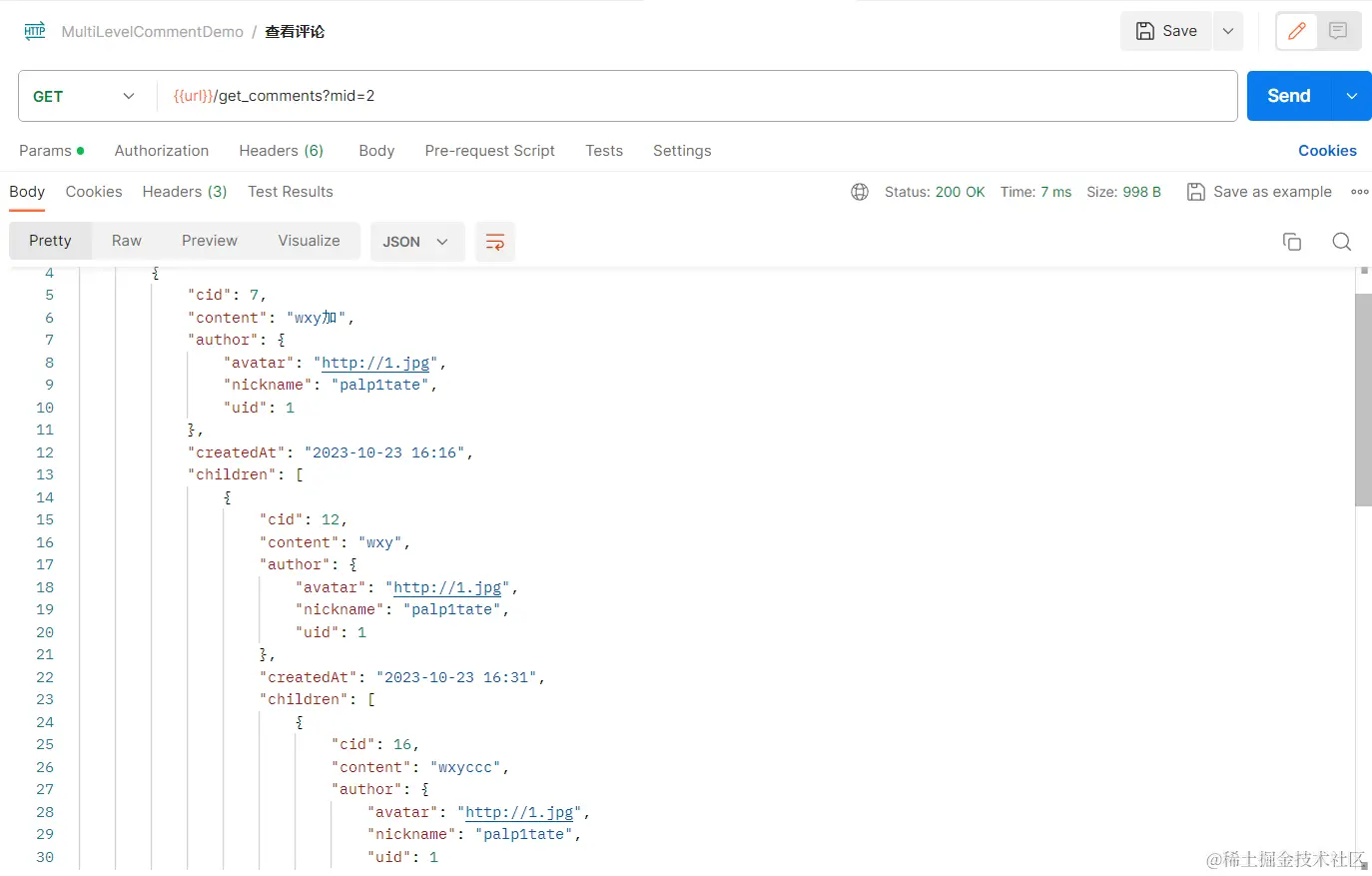Open the JSON format dropdown
1372x876 pixels.
coord(417,242)
